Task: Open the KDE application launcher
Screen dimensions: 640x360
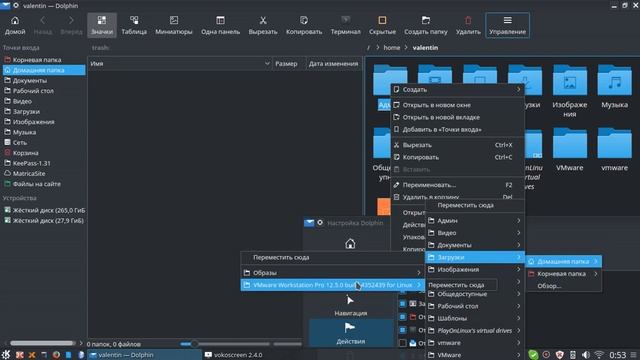Action: 6,355
